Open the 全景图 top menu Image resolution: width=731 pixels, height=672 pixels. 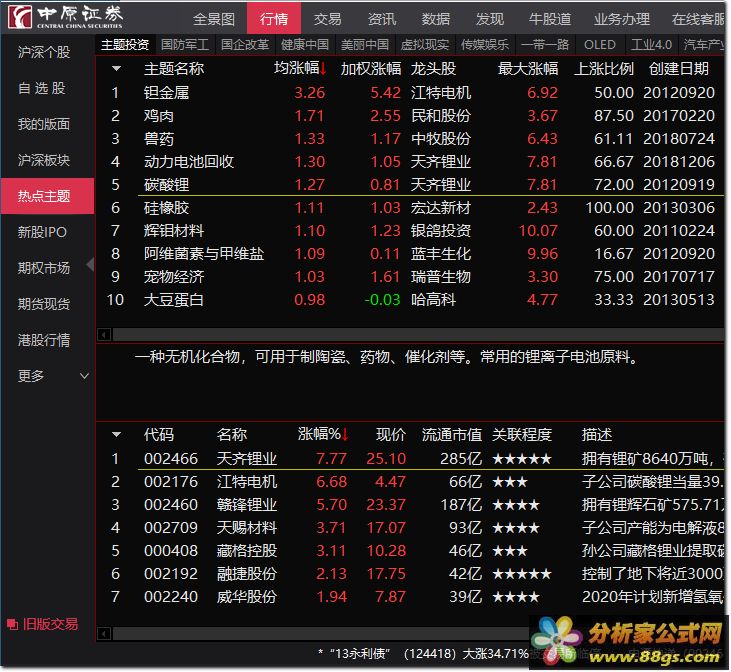tap(214, 19)
